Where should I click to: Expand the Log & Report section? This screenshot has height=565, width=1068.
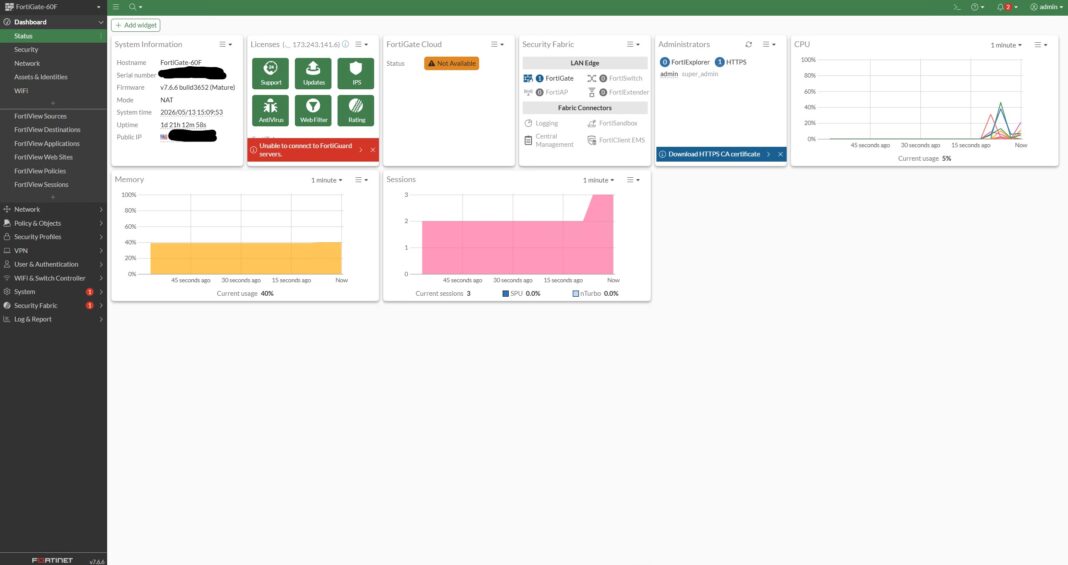(53, 319)
